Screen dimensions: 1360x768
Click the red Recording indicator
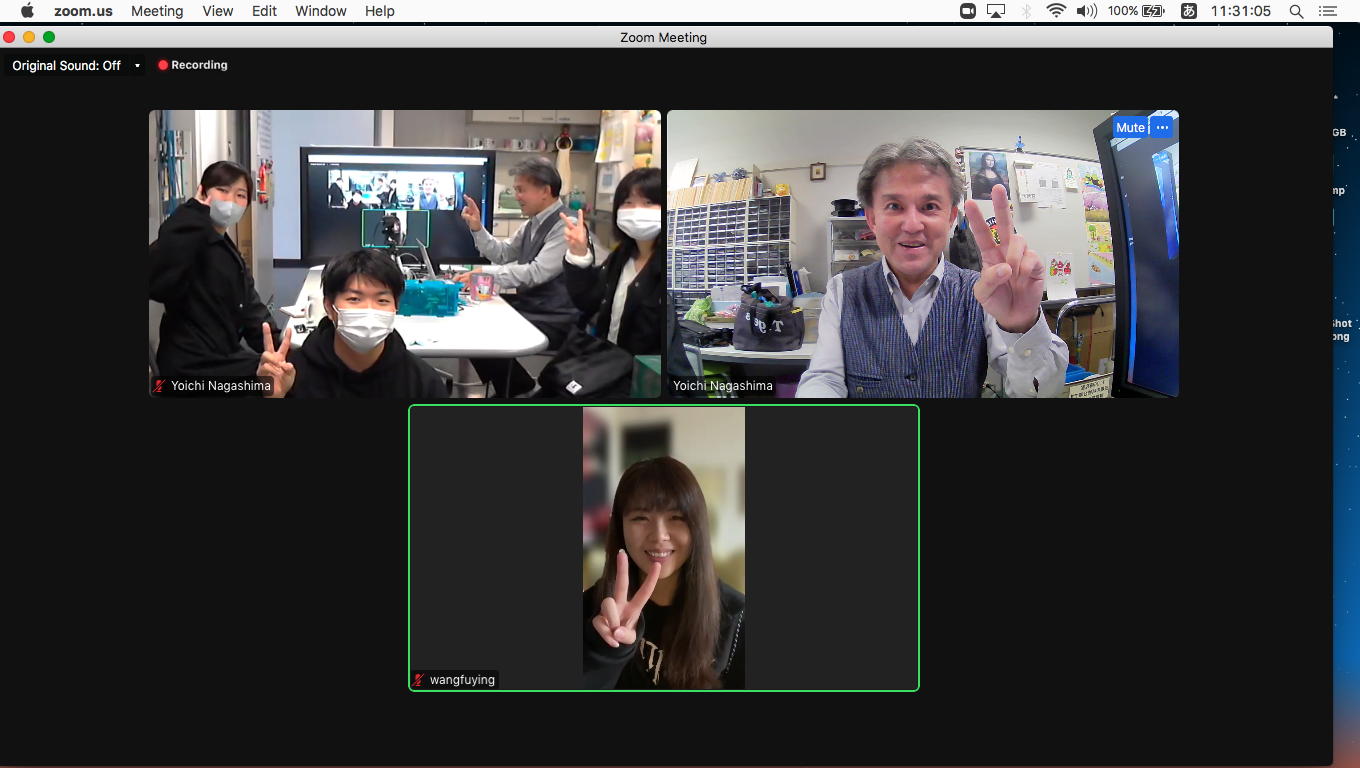point(193,65)
